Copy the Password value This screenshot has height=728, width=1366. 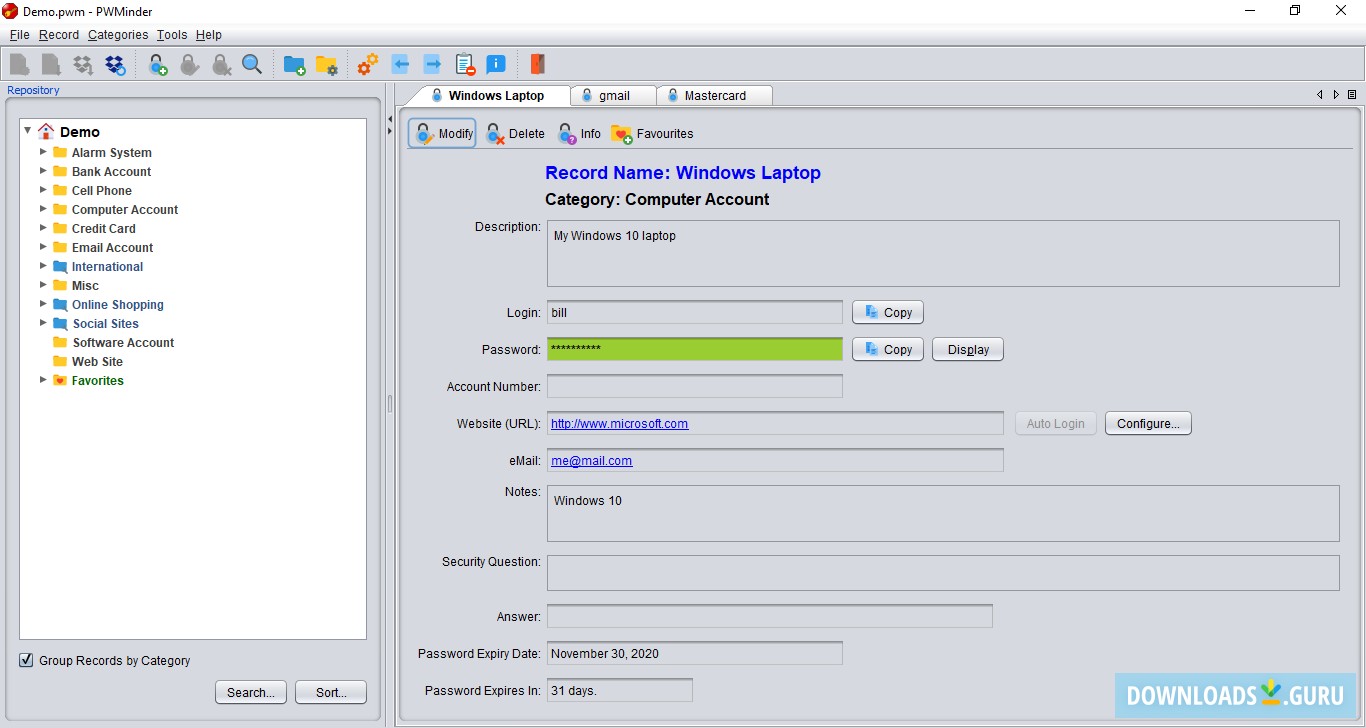pos(888,349)
